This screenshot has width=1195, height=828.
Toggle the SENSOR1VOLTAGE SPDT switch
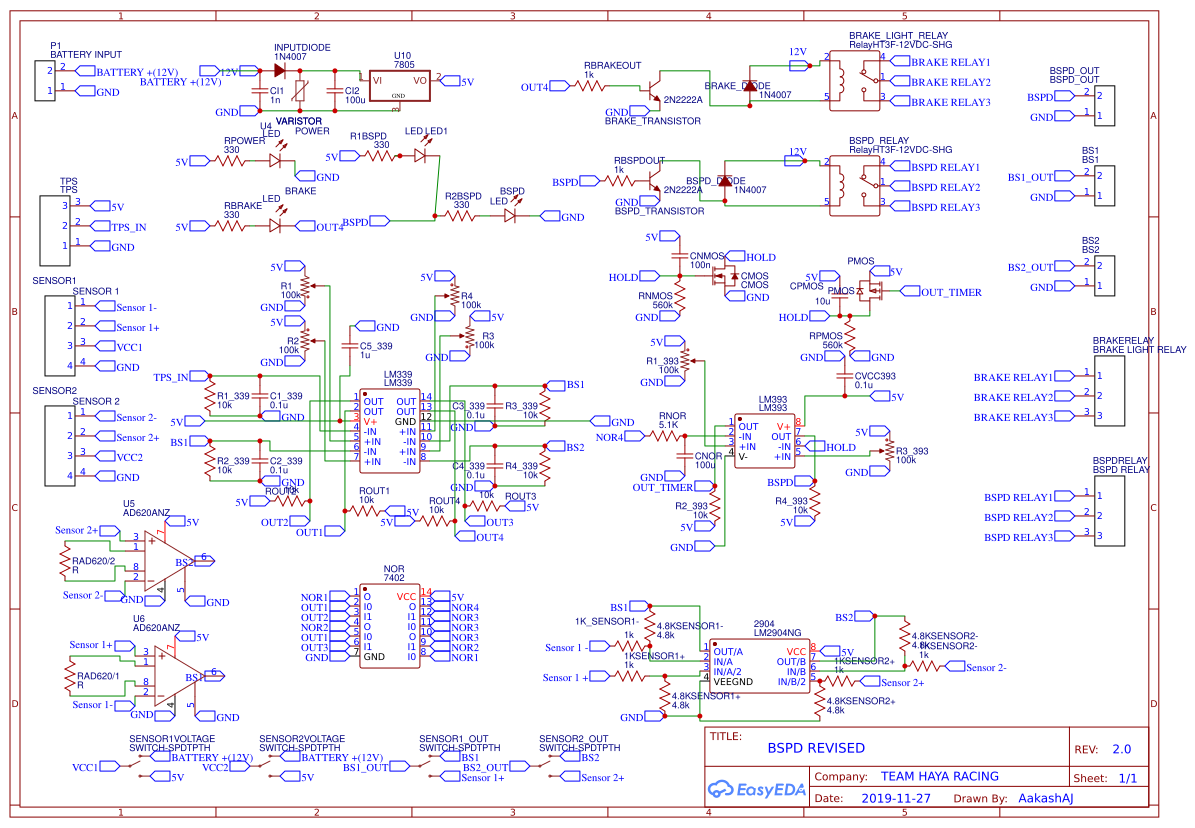(x=133, y=765)
